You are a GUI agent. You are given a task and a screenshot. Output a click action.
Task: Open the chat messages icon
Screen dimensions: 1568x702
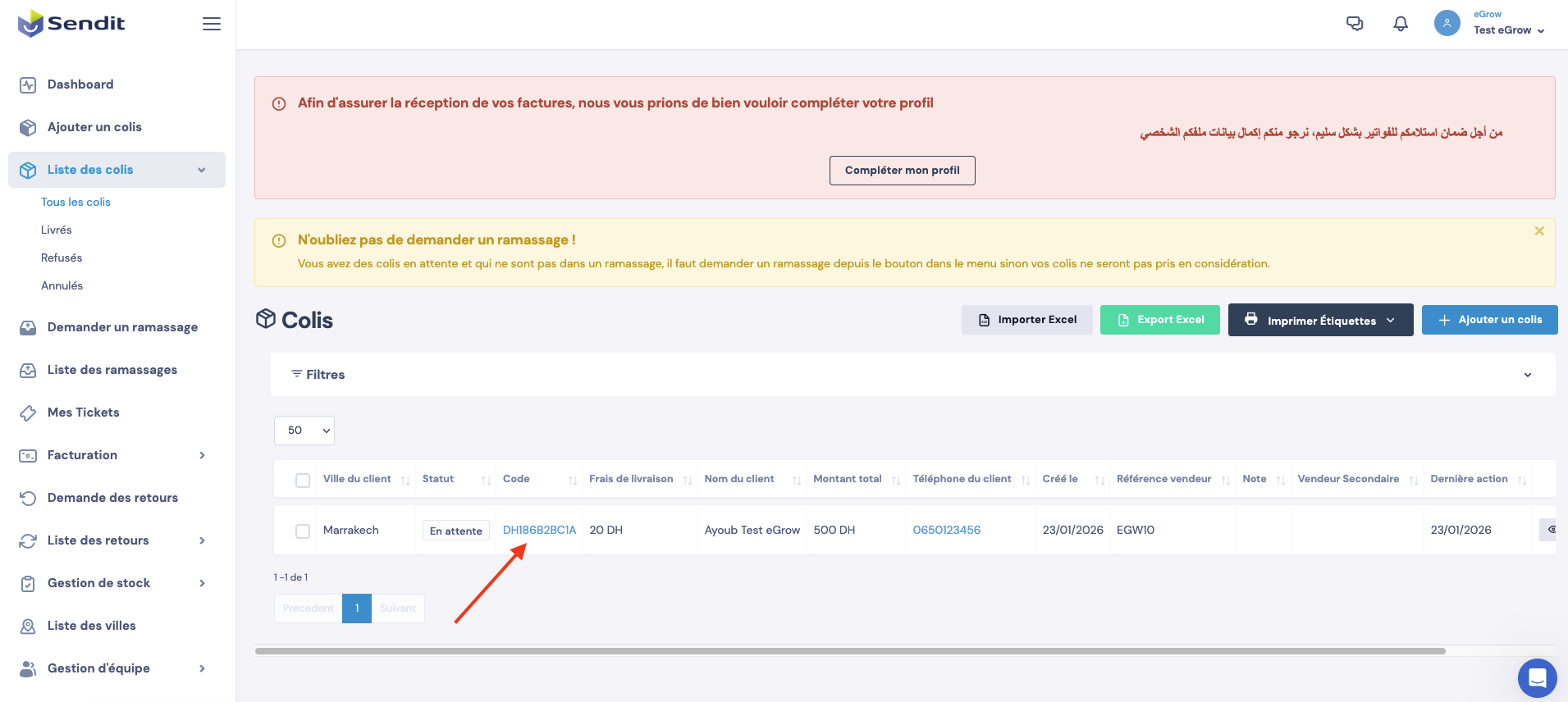coord(1355,24)
